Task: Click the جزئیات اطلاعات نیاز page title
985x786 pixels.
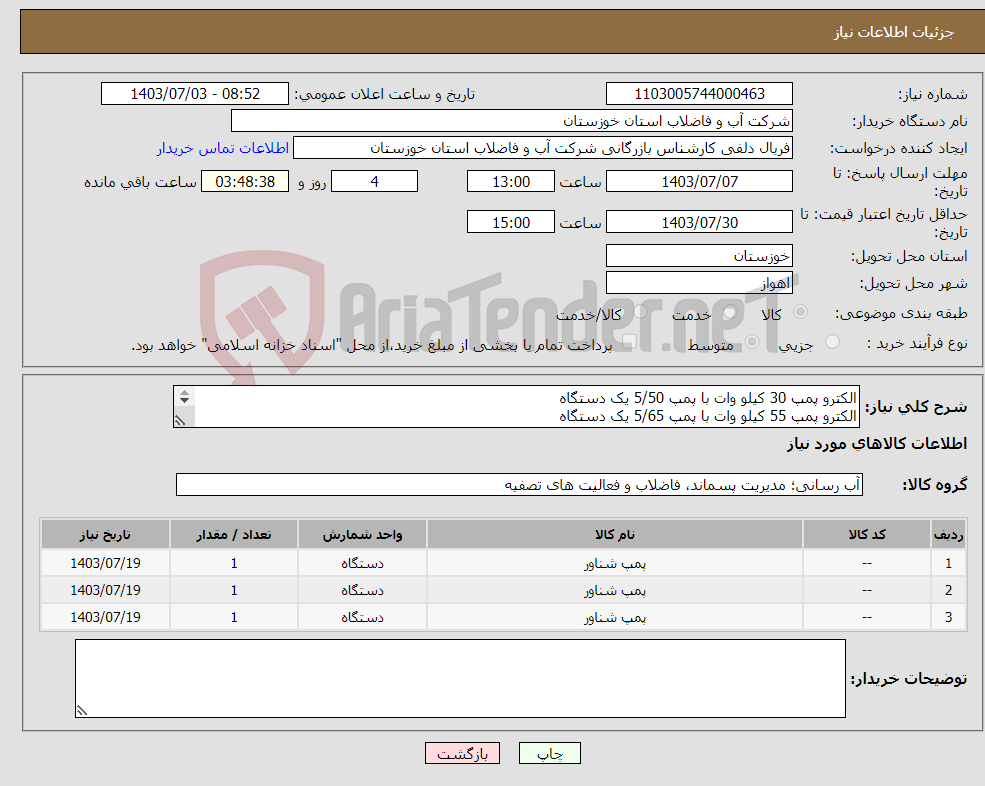Action: pyautogui.click(x=894, y=32)
